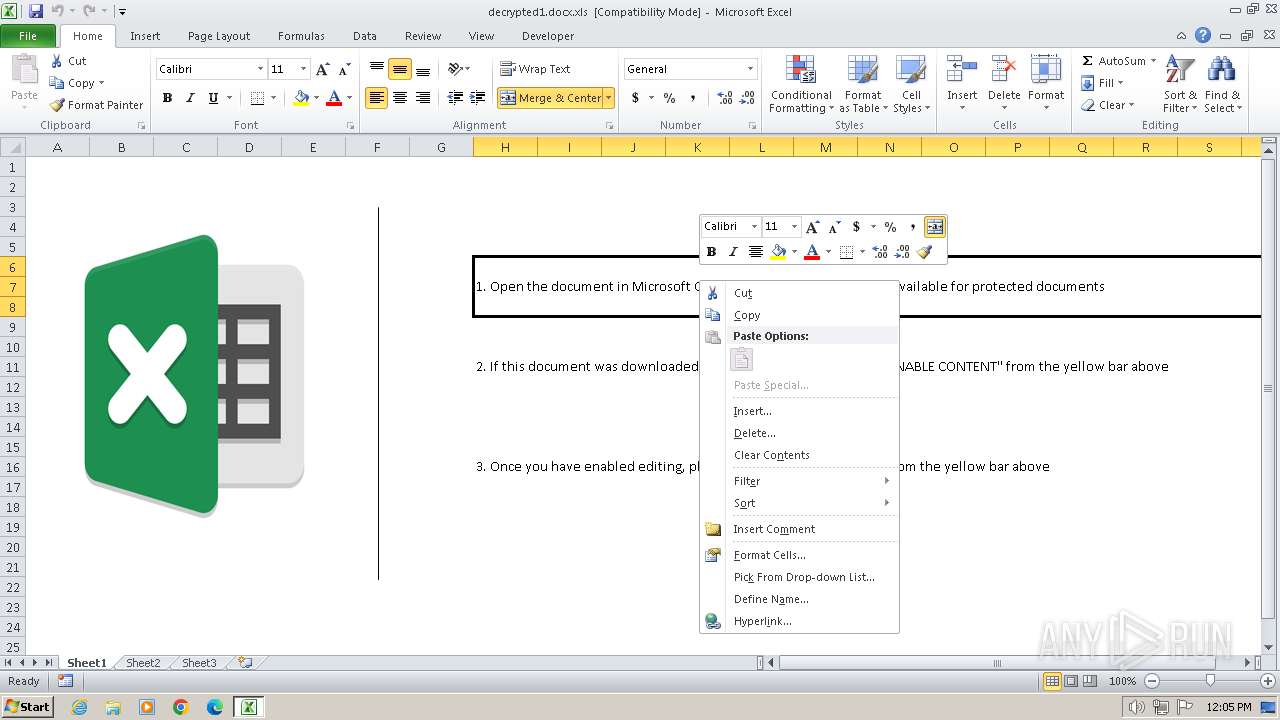This screenshot has width=1280, height=720.
Task: Toggle Merge & Center in the ribbon
Action: pyautogui.click(x=551, y=98)
